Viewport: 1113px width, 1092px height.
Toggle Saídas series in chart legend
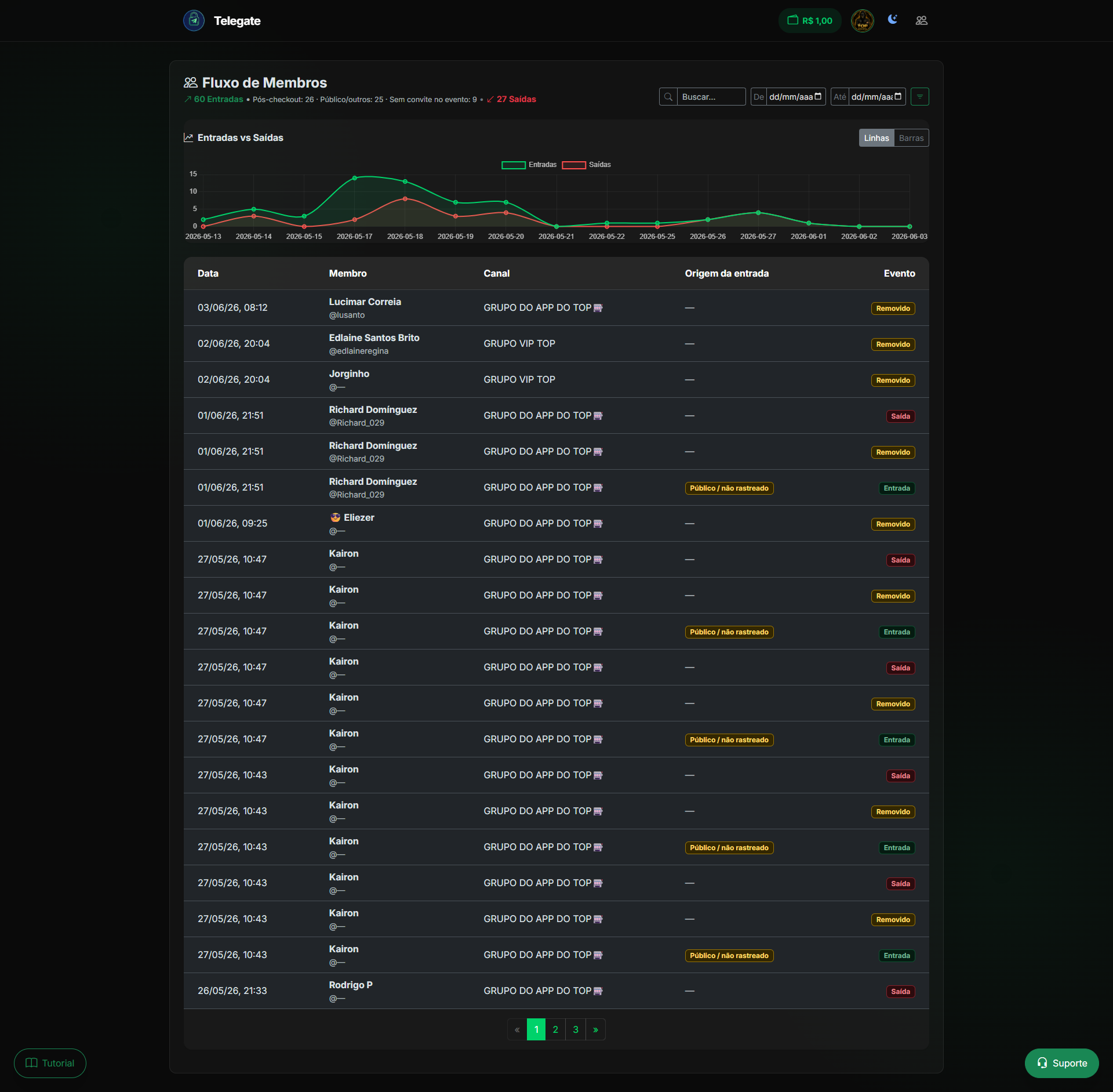586,165
